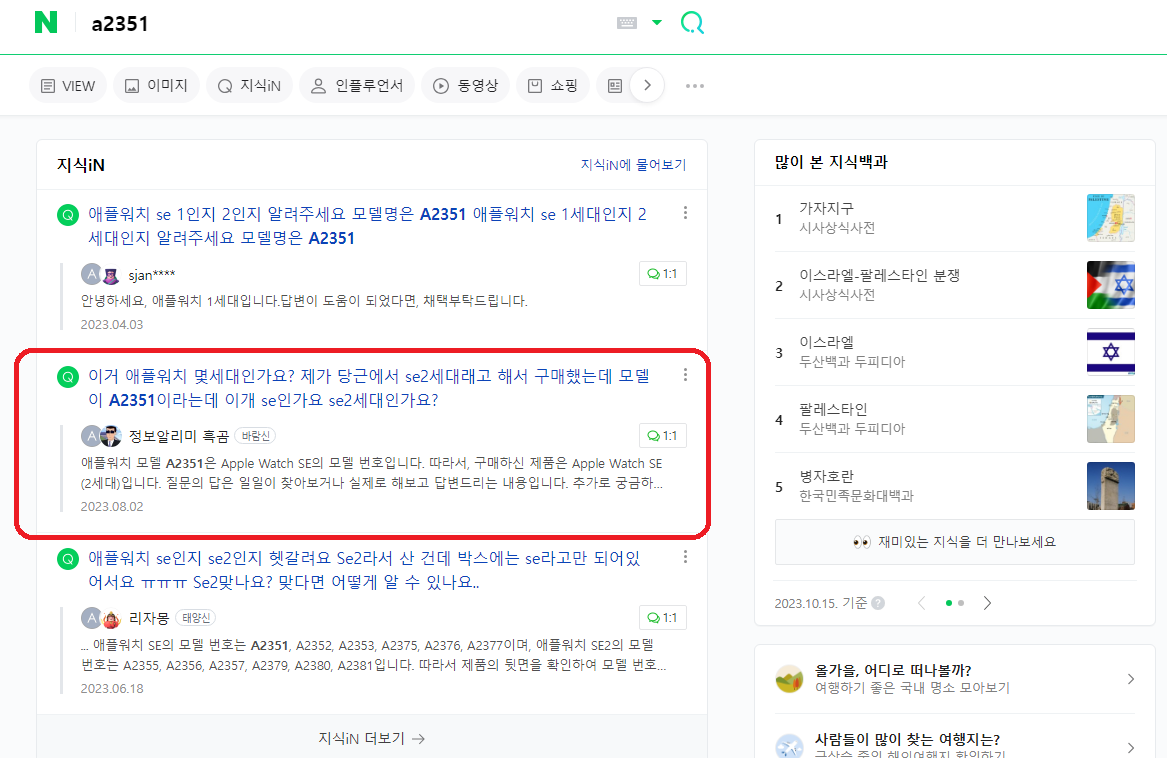Open the rank 3 이스라엘 entry
Screen dimensions: 1167x758
pos(827,343)
